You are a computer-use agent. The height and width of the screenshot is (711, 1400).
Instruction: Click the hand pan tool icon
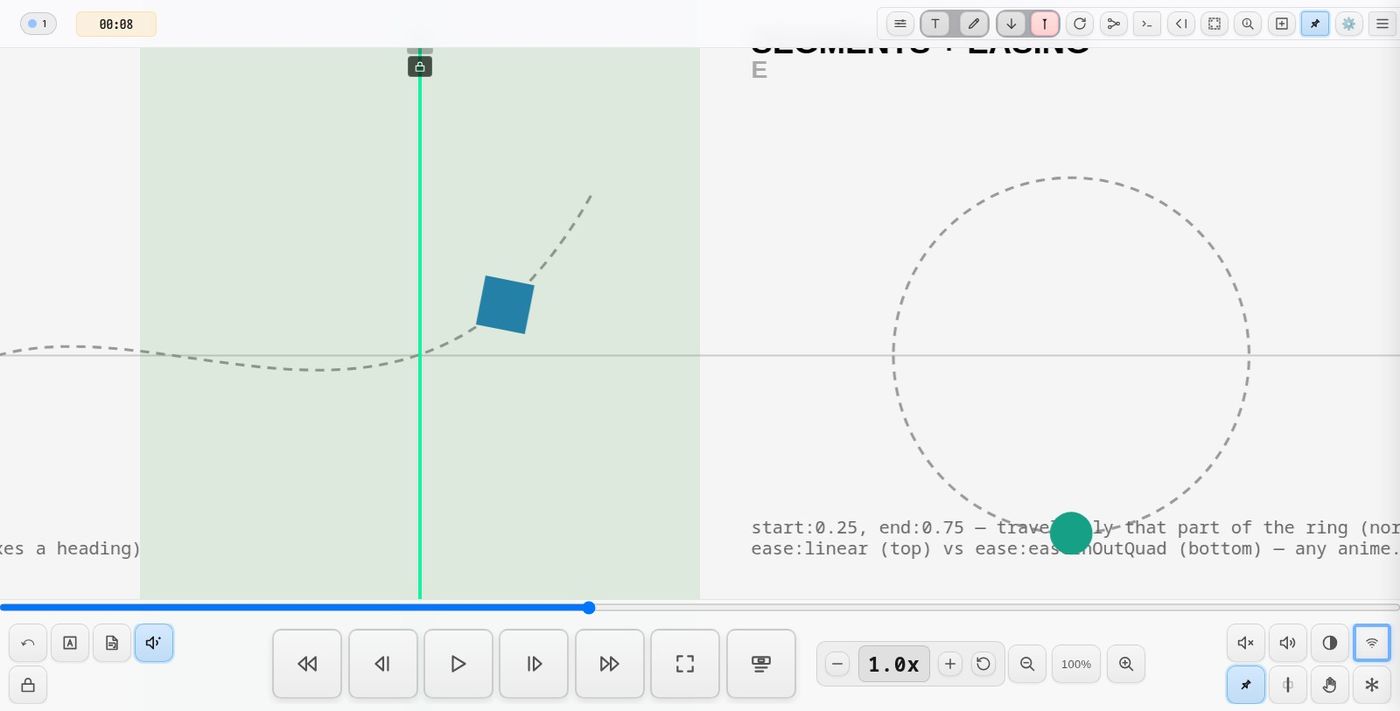tap(1329, 685)
